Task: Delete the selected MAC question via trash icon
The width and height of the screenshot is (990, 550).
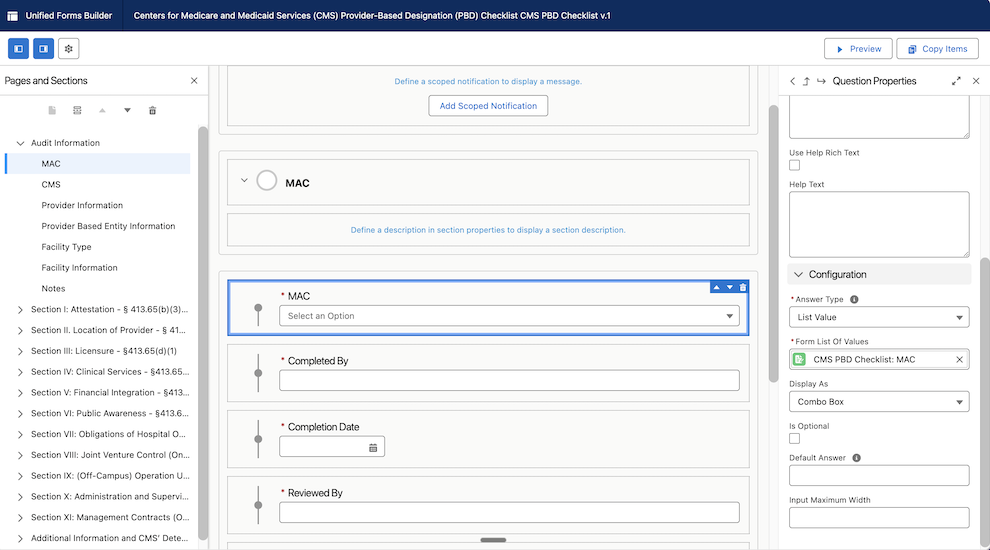Action: 742,287
